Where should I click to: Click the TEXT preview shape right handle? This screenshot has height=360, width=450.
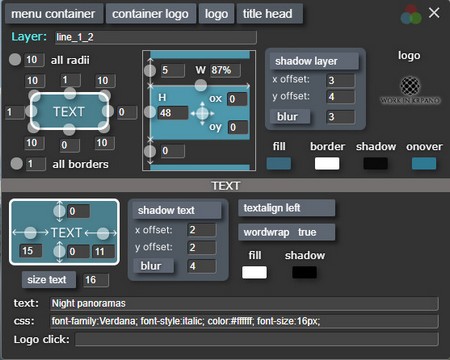pos(108,111)
